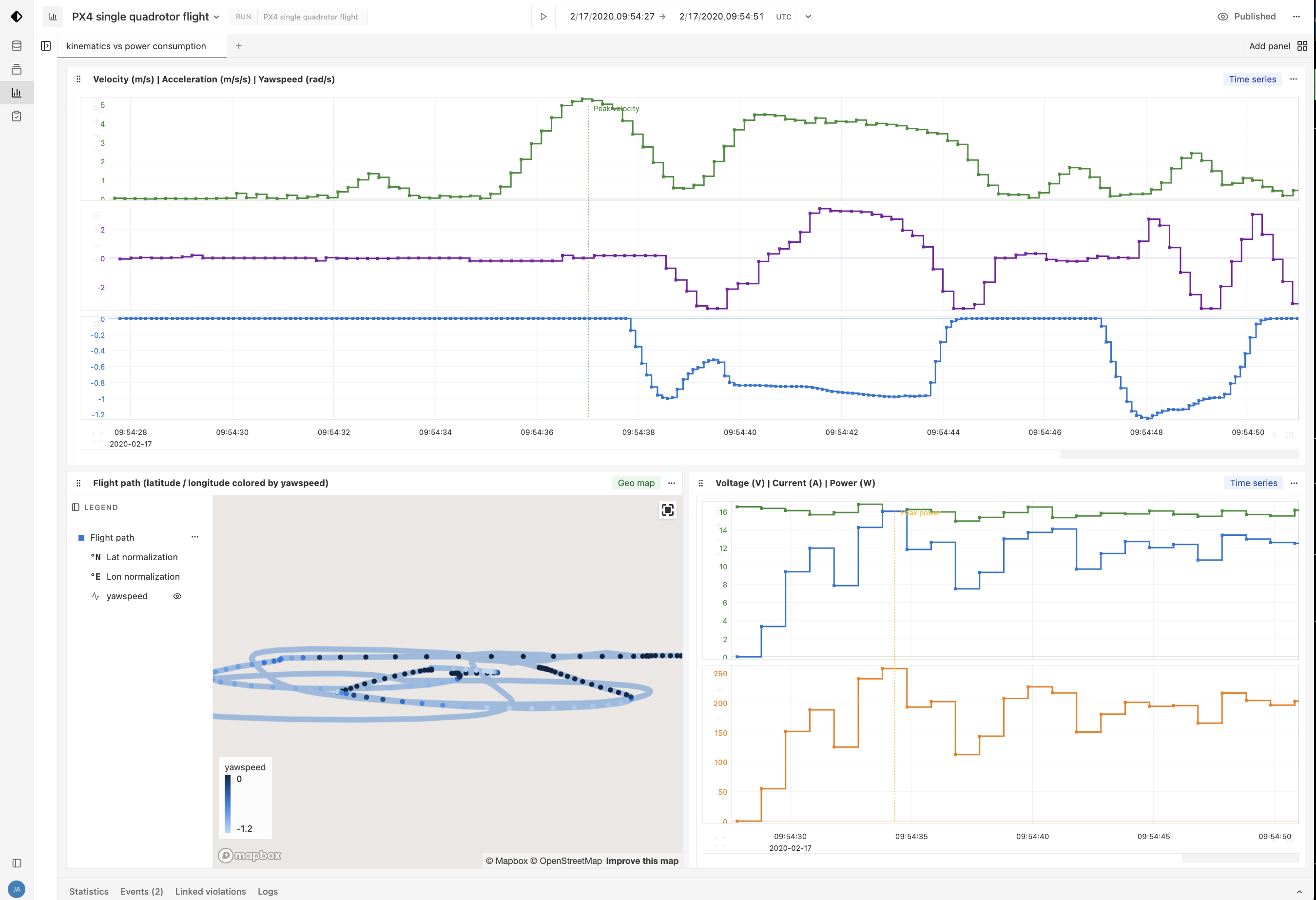1316x900 pixels.
Task: Select the kinematics vs power consumption tab
Action: (x=136, y=46)
